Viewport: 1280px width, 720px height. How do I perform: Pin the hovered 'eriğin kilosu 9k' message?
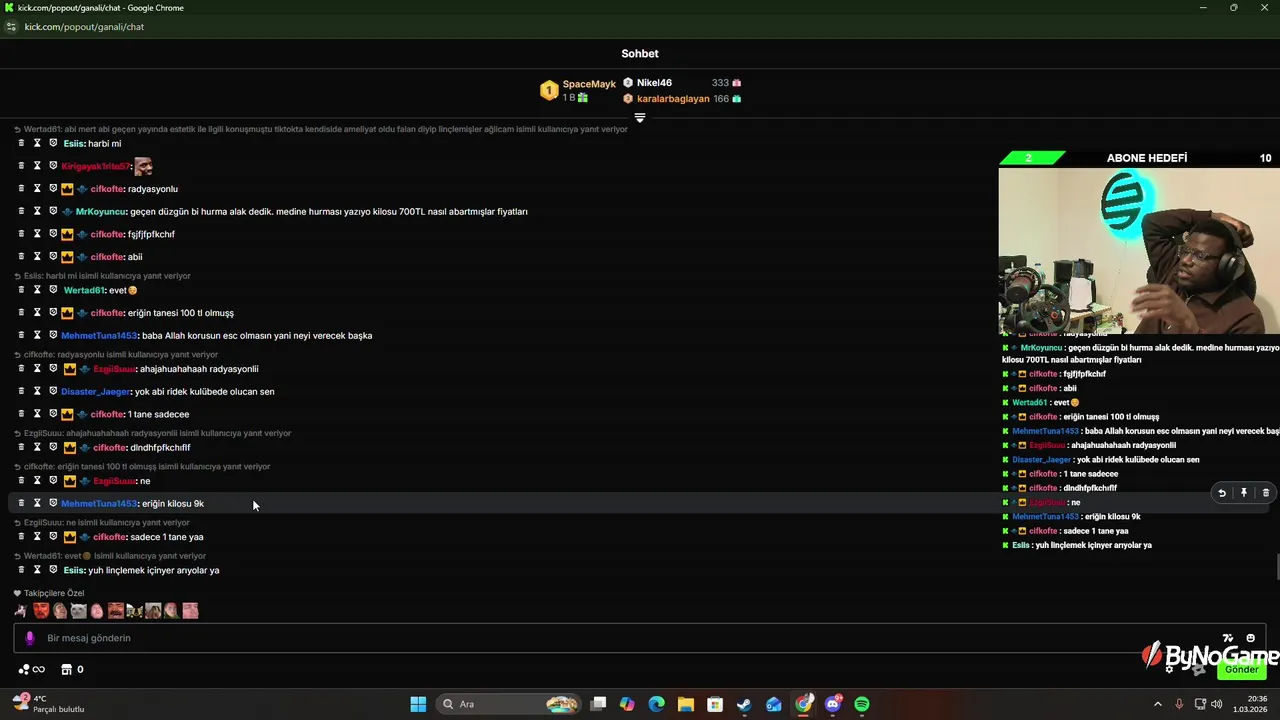coord(1244,493)
